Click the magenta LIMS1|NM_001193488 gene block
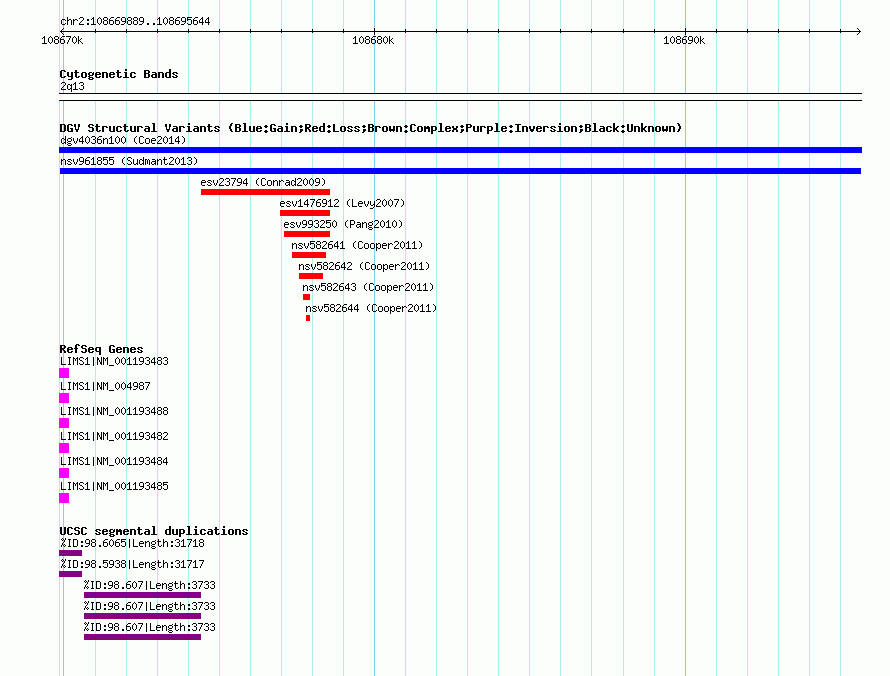This screenshot has width=890, height=676. pyautogui.click(x=64, y=423)
